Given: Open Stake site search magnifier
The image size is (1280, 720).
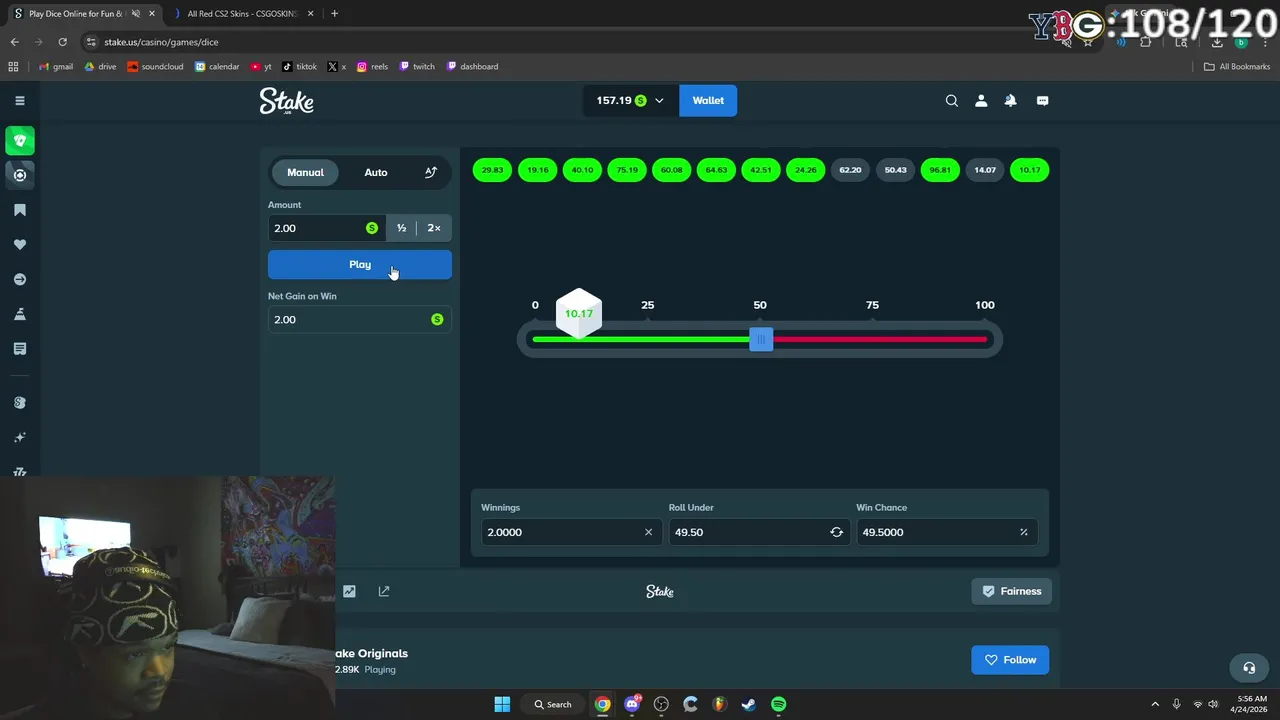Looking at the screenshot, I should (x=952, y=100).
